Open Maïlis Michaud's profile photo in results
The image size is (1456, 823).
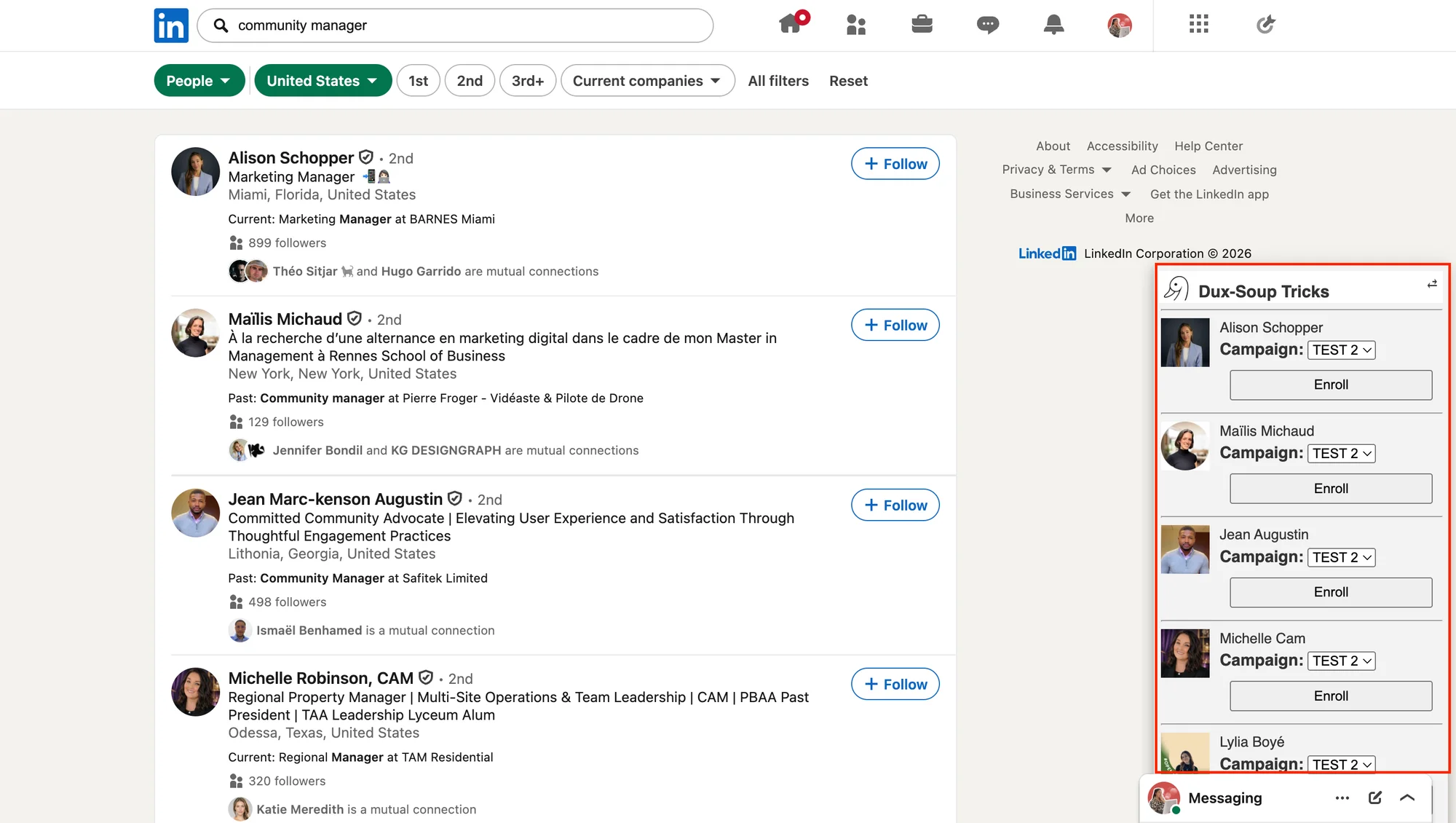click(x=195, y=333)
